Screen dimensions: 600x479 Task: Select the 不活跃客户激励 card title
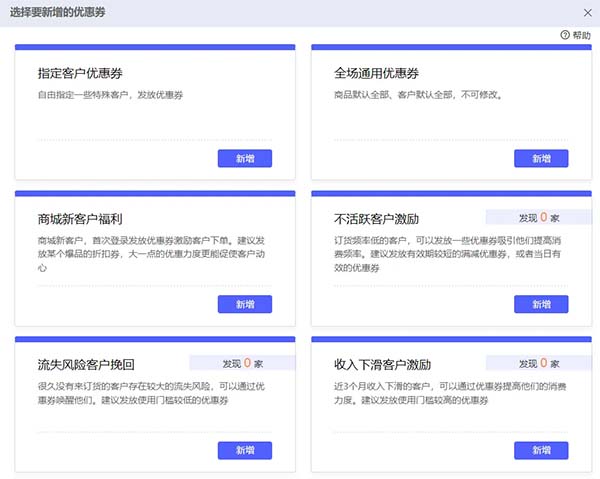pos(376,218)
